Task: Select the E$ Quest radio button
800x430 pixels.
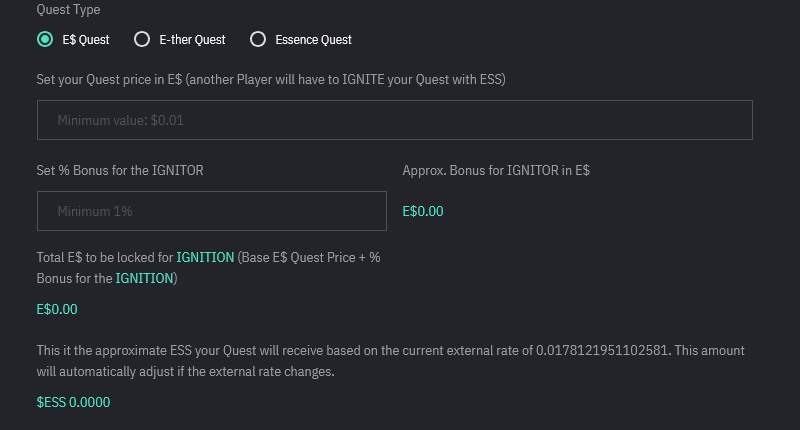Action: [x=45, y=40]
